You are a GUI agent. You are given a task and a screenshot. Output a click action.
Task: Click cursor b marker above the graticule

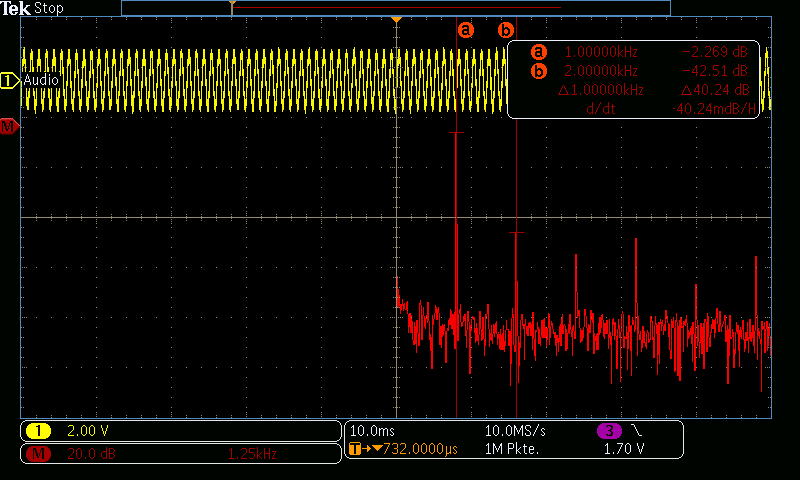[x=505, y=30]
